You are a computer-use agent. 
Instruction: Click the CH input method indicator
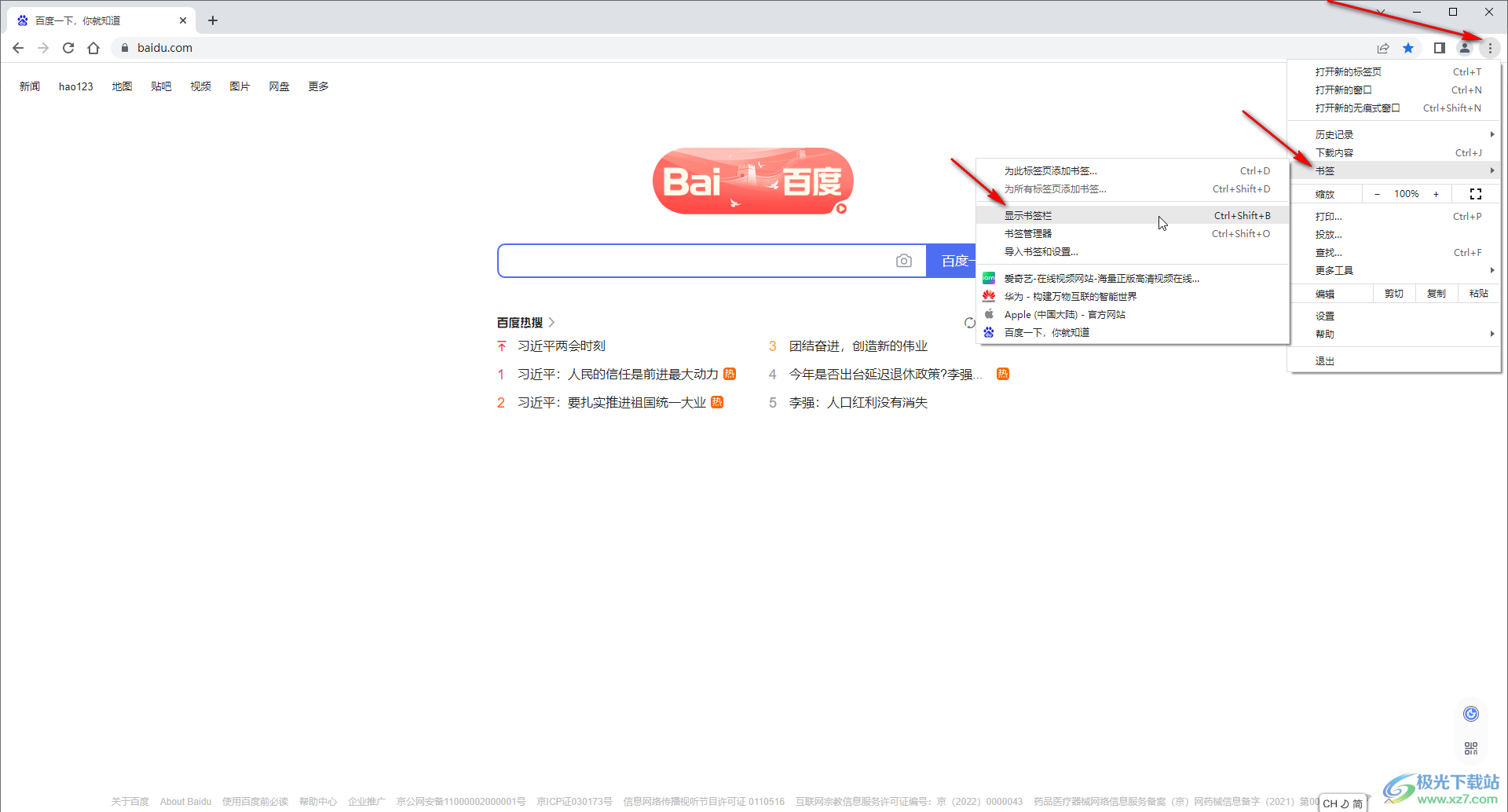(x=1330, y=803)
